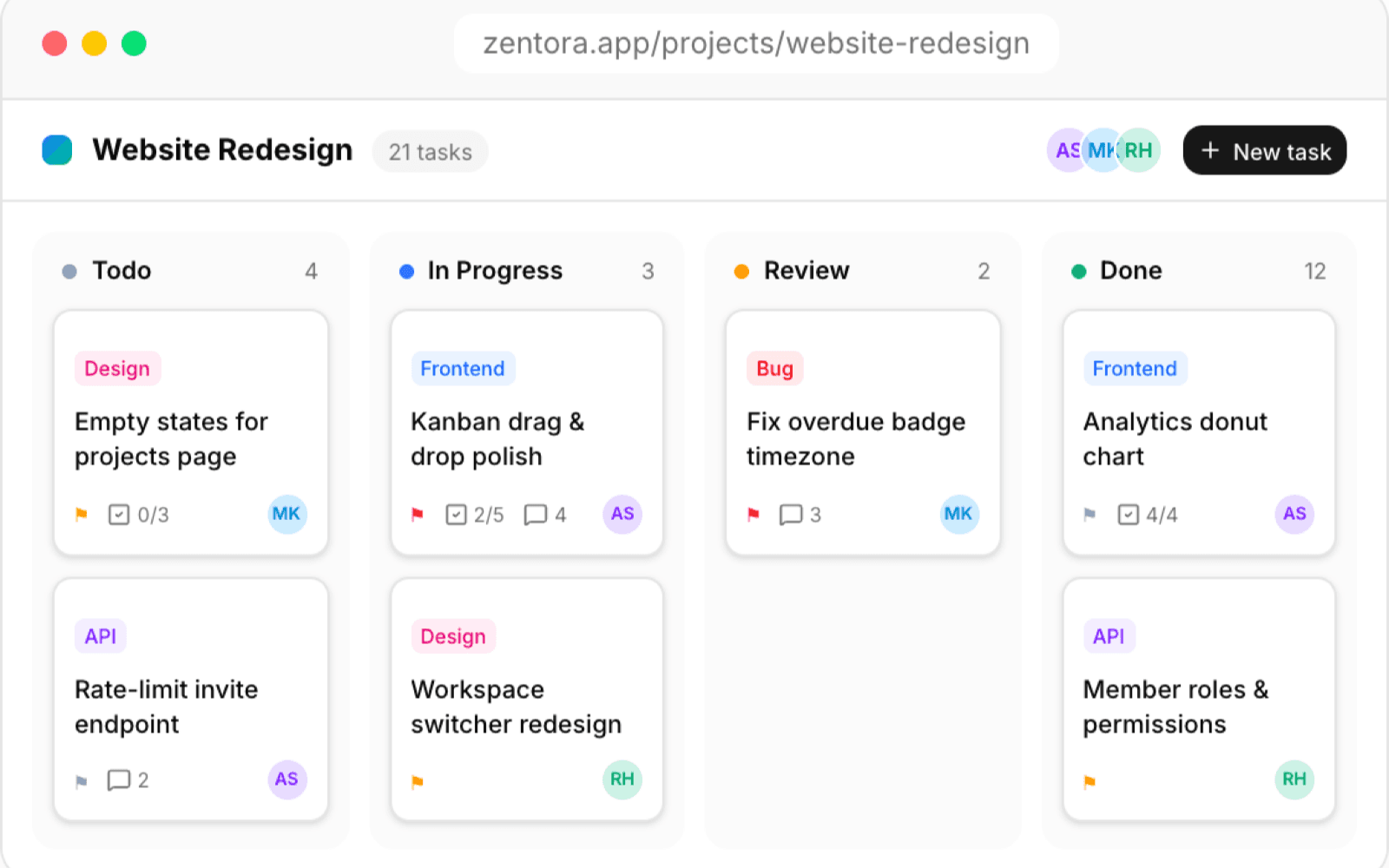Click RH avatar on Member roles card

[1294, 779]
